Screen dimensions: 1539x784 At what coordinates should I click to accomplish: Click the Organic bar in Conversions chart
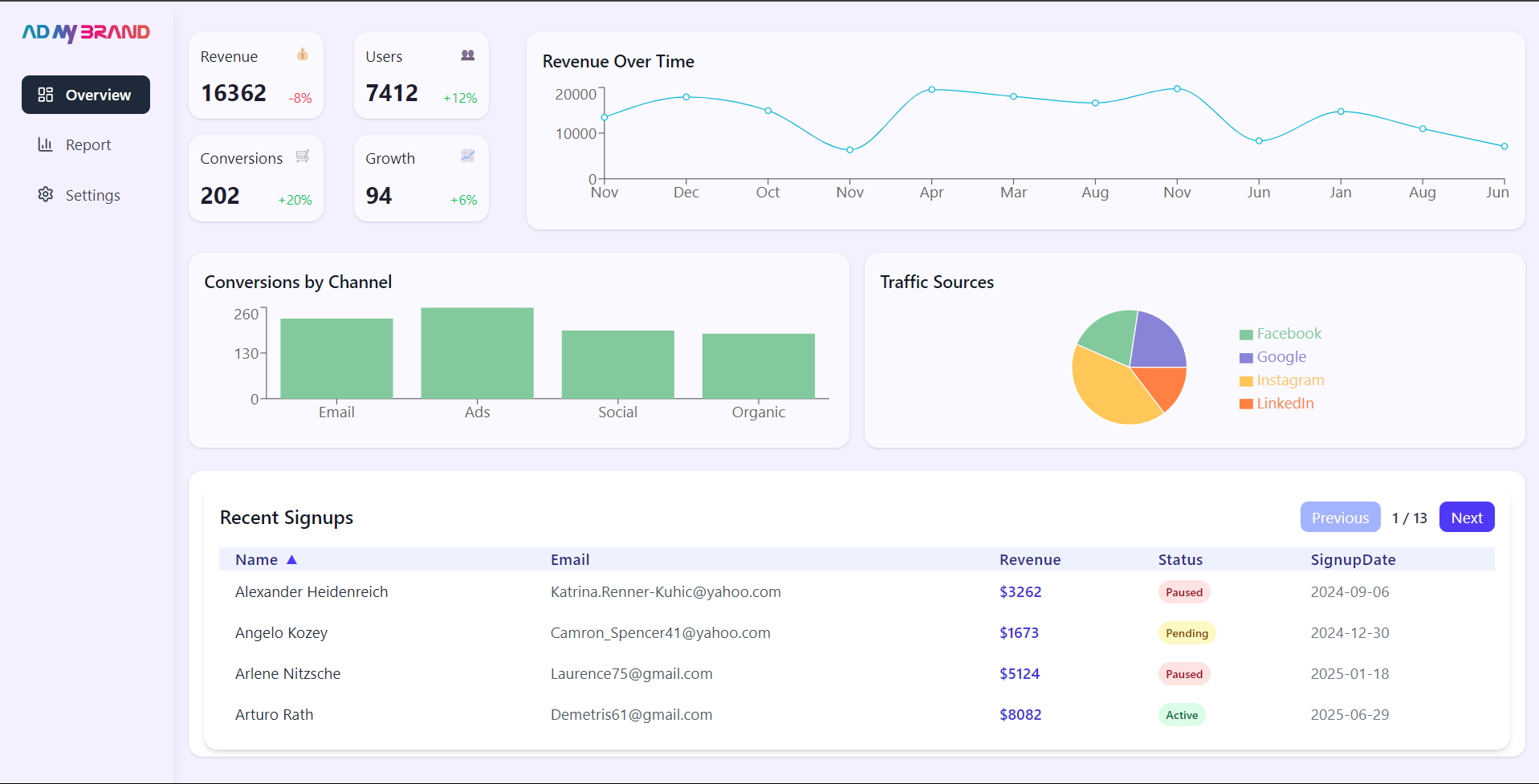pos(759,366)
